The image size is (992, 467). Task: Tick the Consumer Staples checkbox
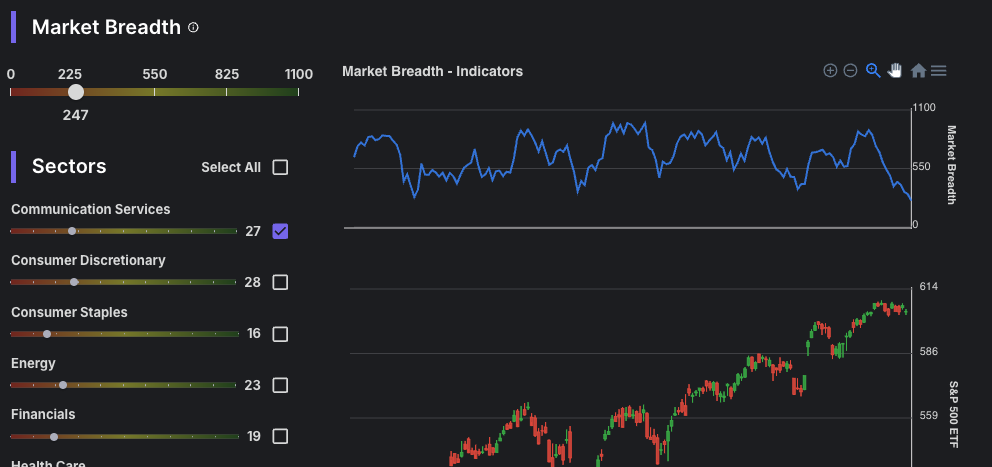coord(280,334)
